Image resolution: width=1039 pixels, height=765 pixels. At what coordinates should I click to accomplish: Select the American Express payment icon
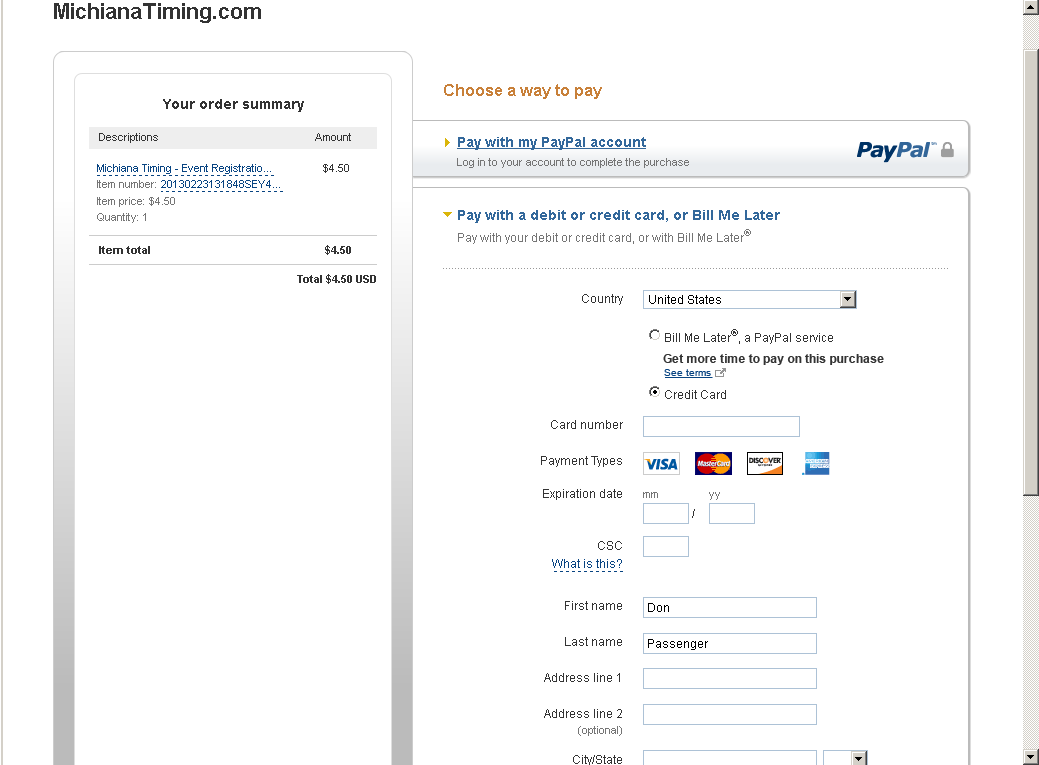tap(816, 463)
